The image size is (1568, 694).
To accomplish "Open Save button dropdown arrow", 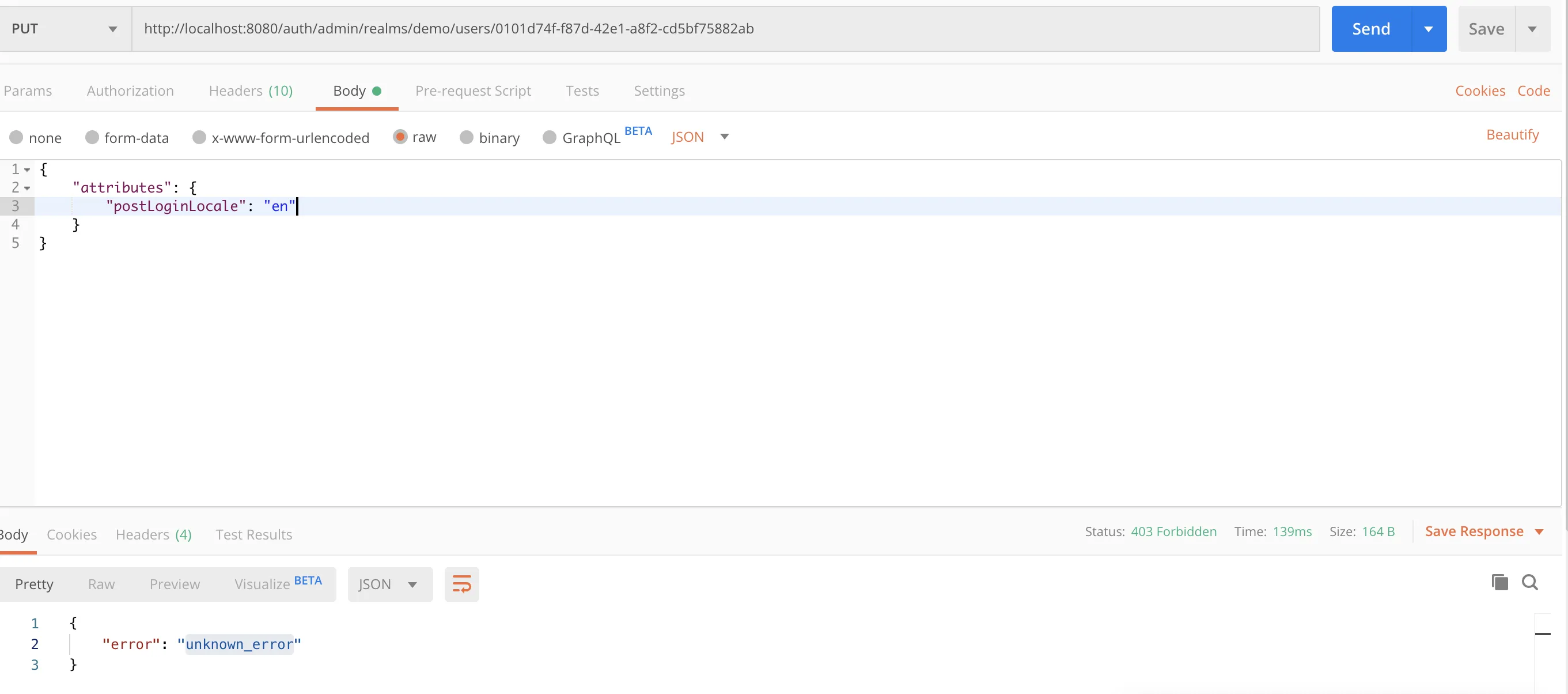I will (1532, 29).
